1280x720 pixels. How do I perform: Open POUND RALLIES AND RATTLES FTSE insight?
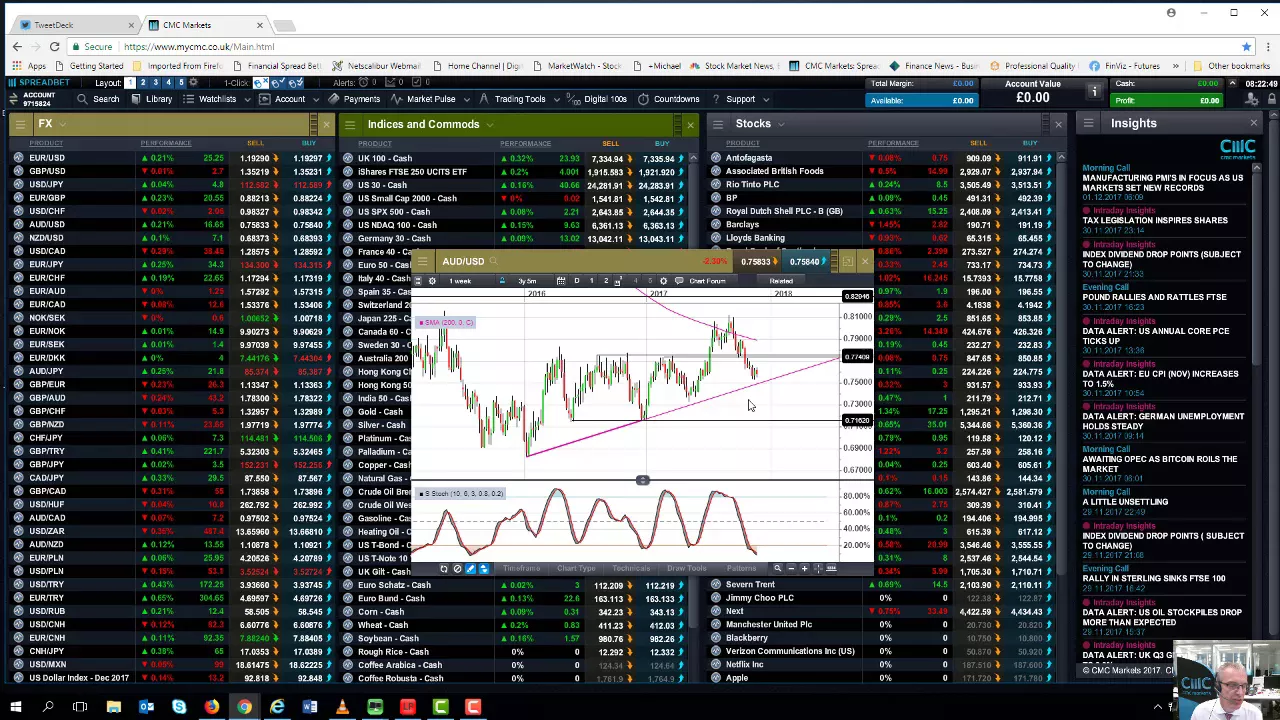[1154, 297]
